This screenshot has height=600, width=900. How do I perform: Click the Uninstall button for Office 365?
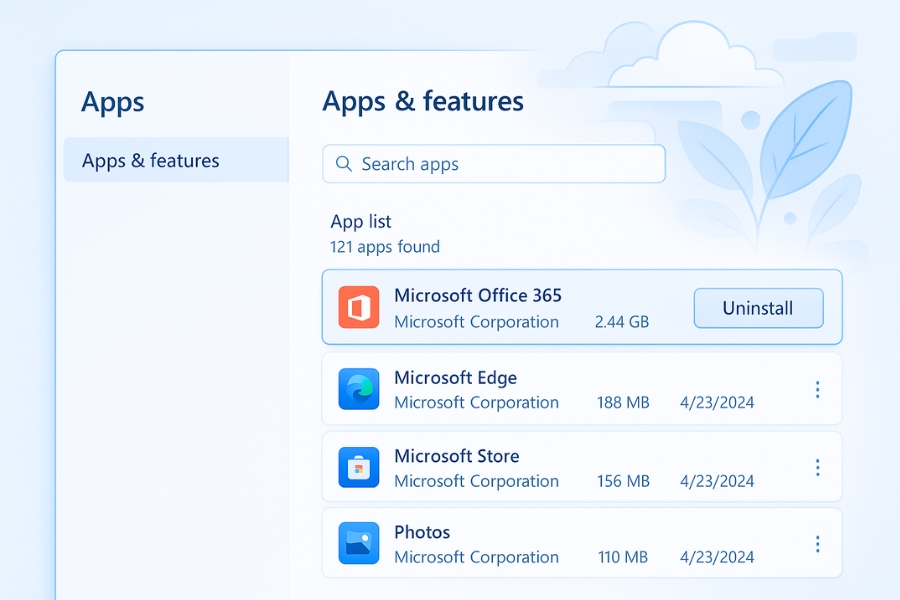pyautogui.click(x=758, y=308)
